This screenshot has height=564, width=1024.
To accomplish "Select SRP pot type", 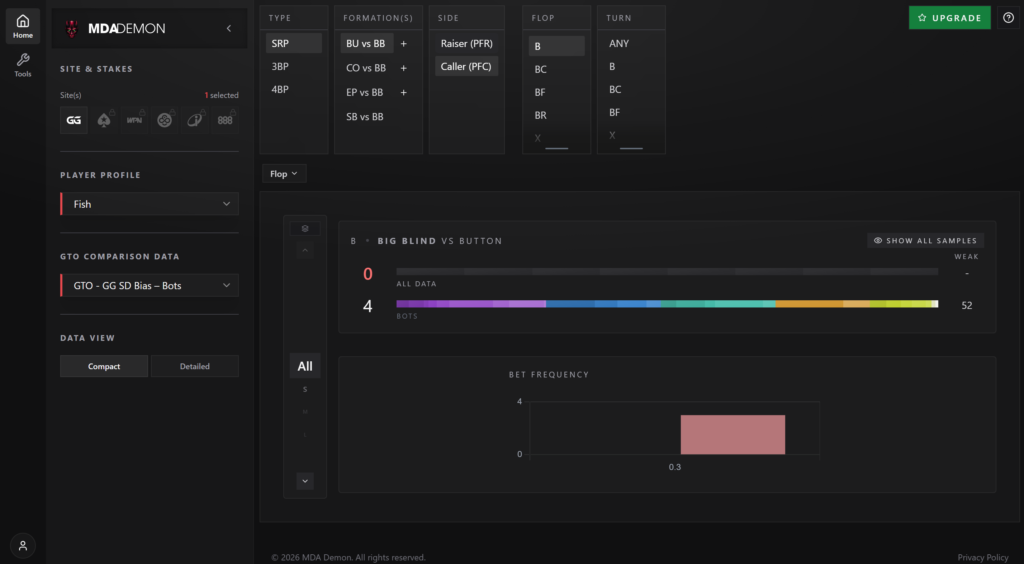I will point(293,44).
